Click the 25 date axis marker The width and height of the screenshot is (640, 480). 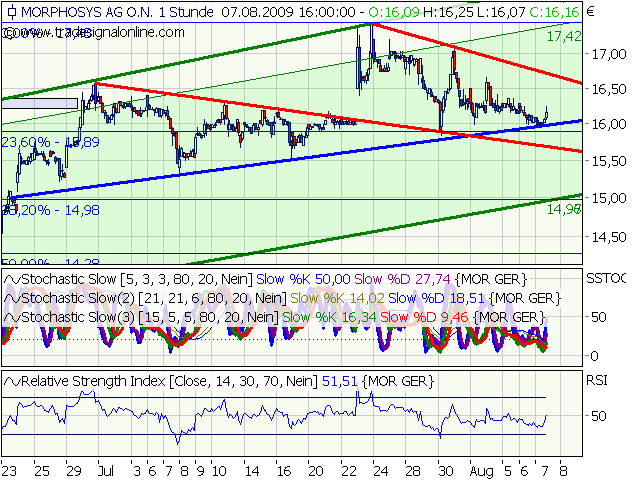click(42, 471)
